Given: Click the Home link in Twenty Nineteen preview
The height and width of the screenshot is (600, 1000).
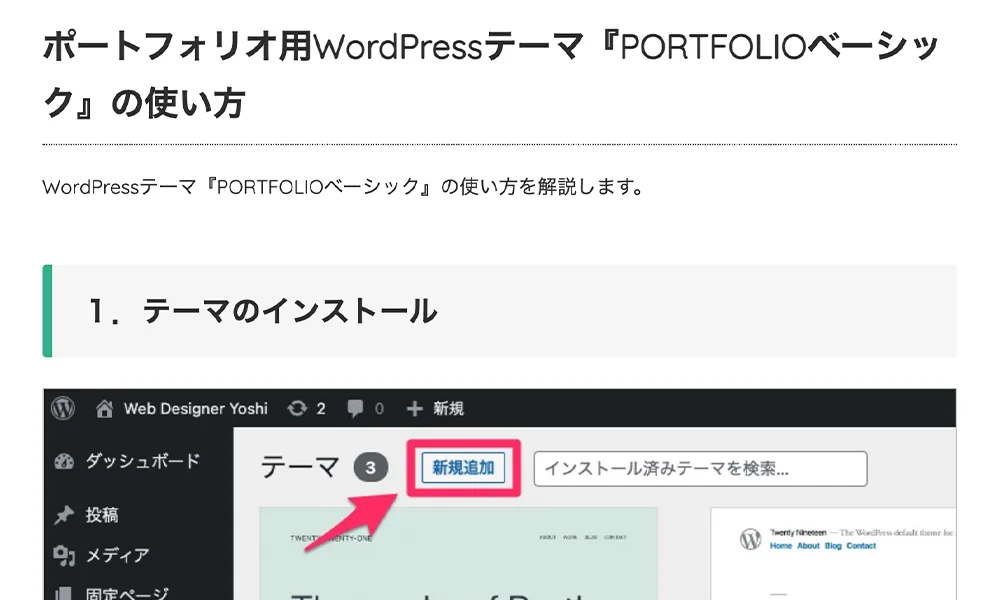Looking at the screenshot, I should (781, 546).
